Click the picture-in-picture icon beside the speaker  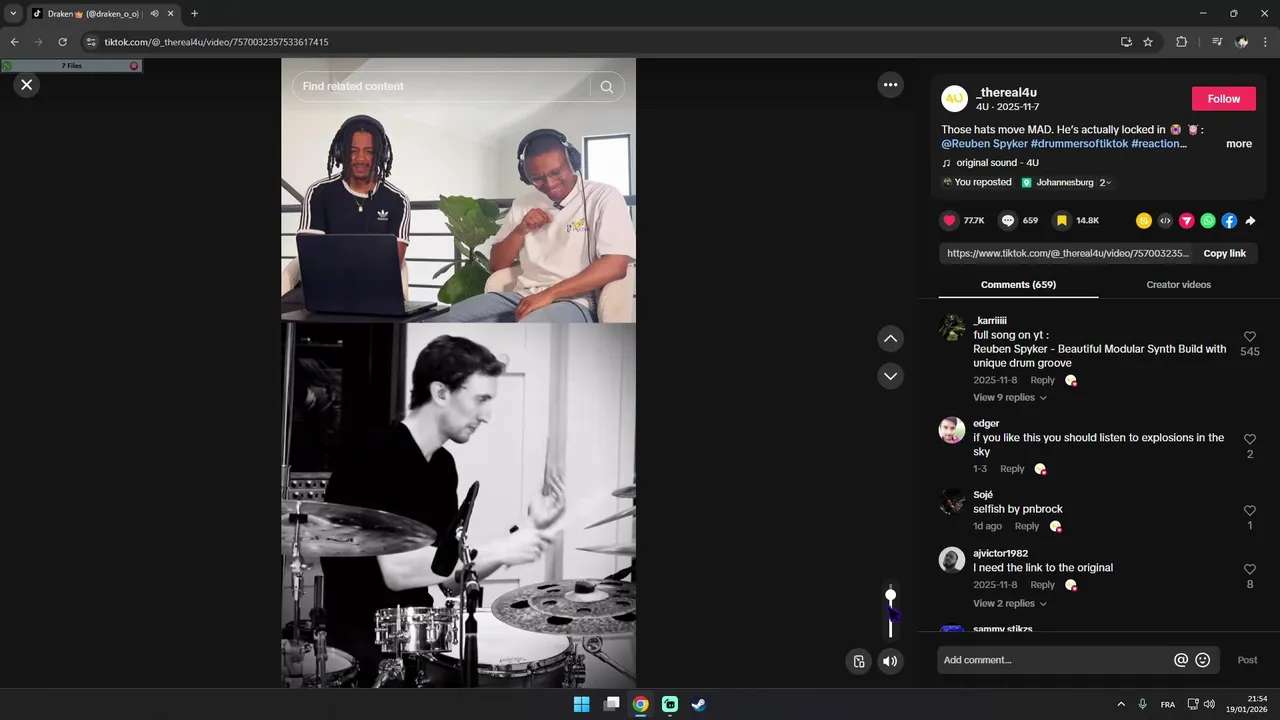point(858,661)
